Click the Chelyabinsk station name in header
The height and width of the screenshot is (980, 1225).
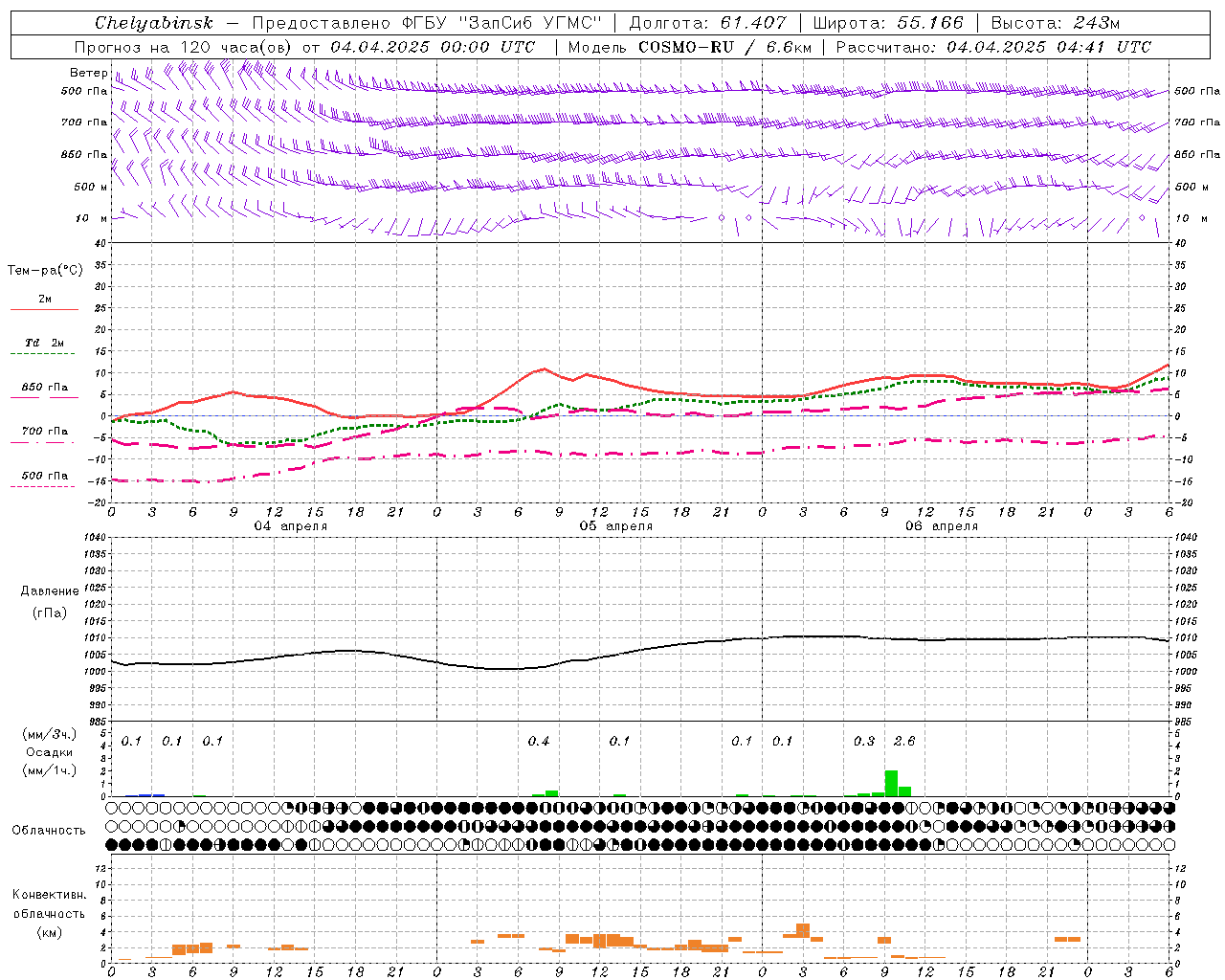coord(153,23)
